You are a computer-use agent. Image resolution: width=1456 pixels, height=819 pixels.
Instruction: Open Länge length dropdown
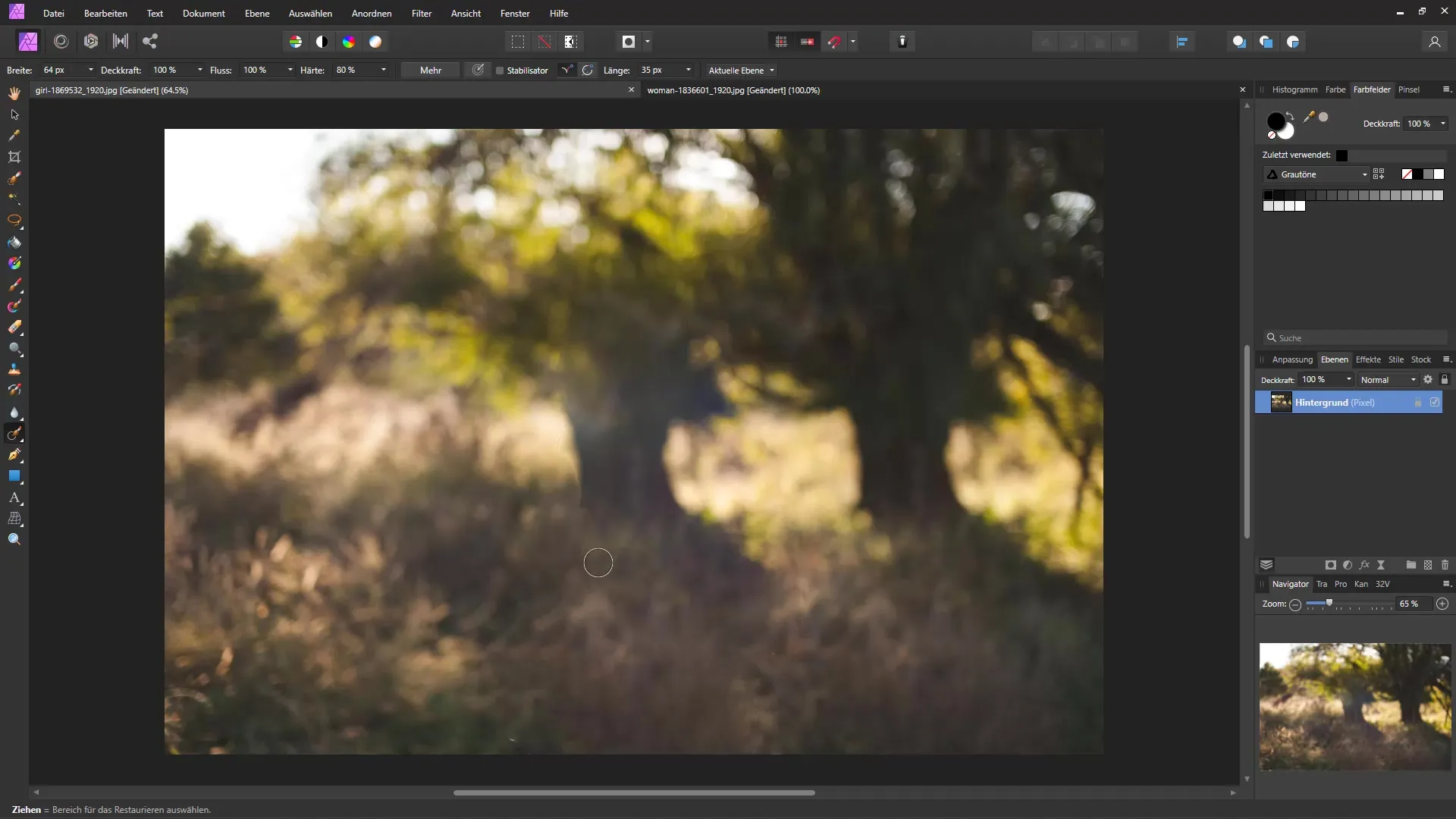[689, 71]
